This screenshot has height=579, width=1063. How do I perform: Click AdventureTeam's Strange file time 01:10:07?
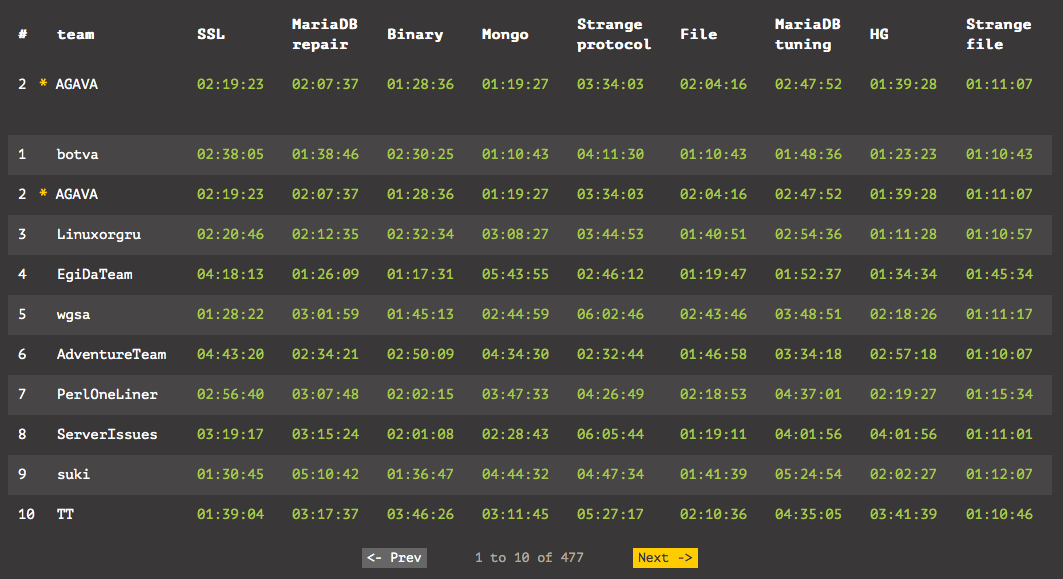(999, 354)
